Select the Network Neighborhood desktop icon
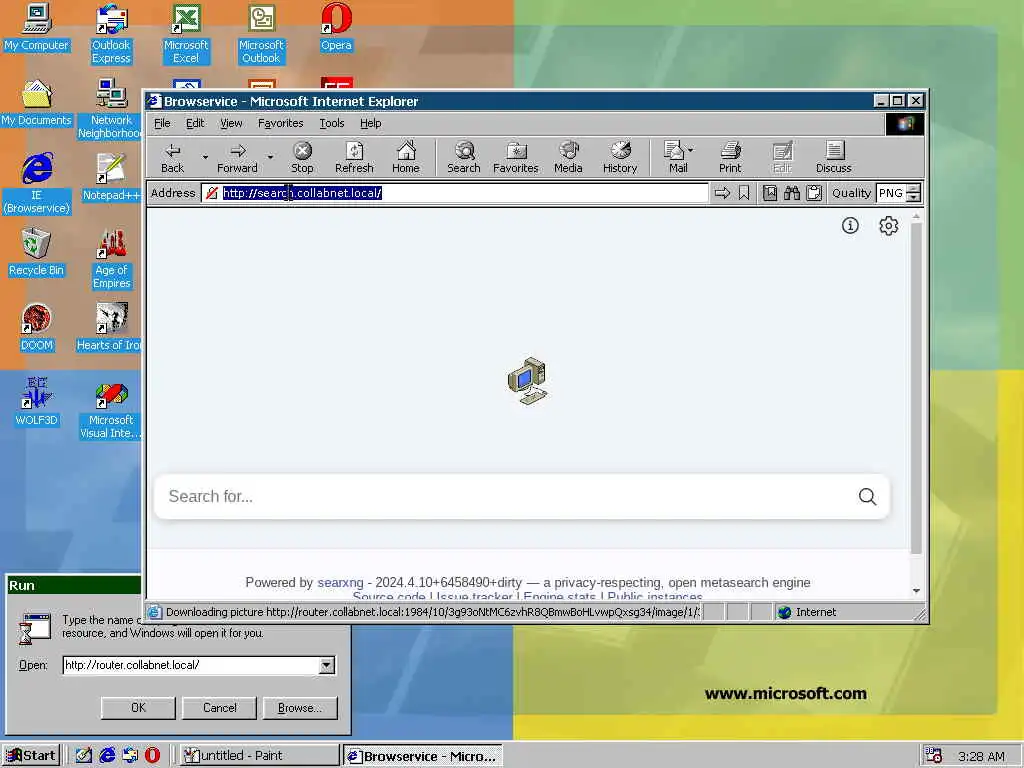 pyautogui.click(x=111, y=109)
